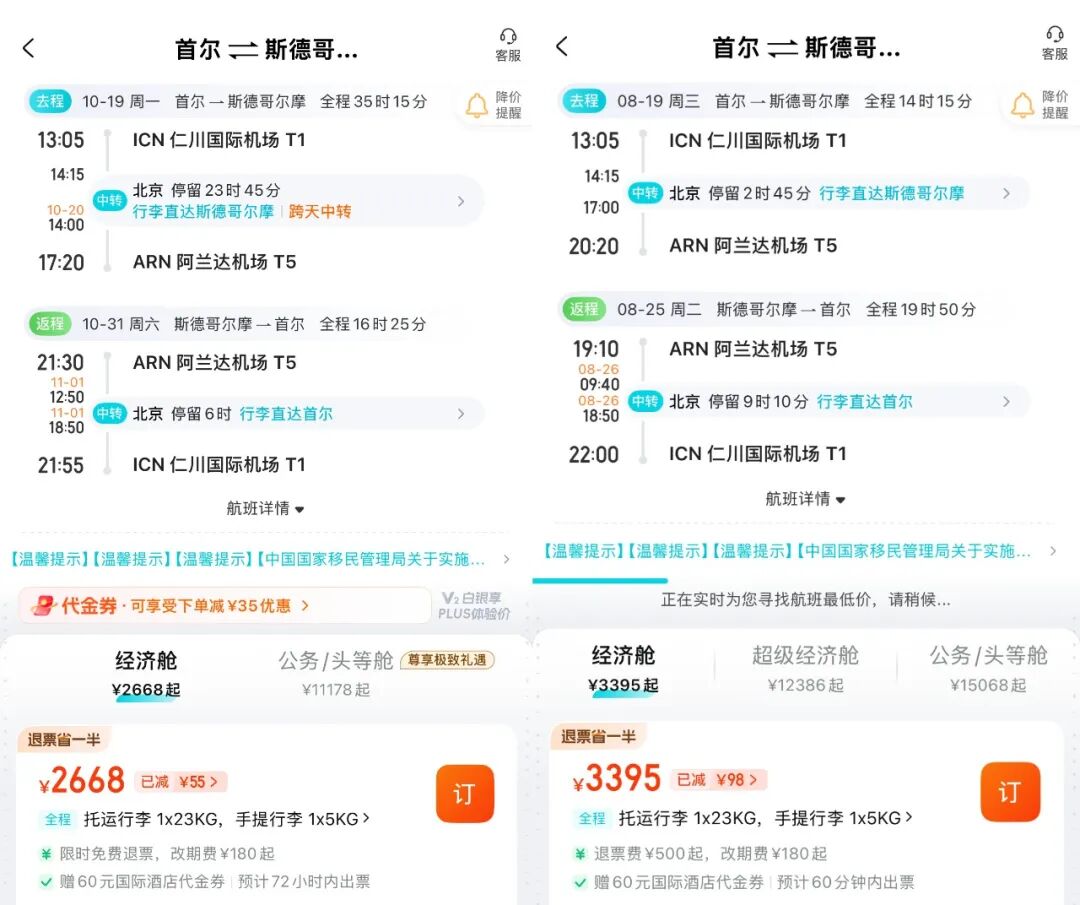The image size is (1080, 905).
Task: Tap 跨天中转 label
Action: pos(320,211)
